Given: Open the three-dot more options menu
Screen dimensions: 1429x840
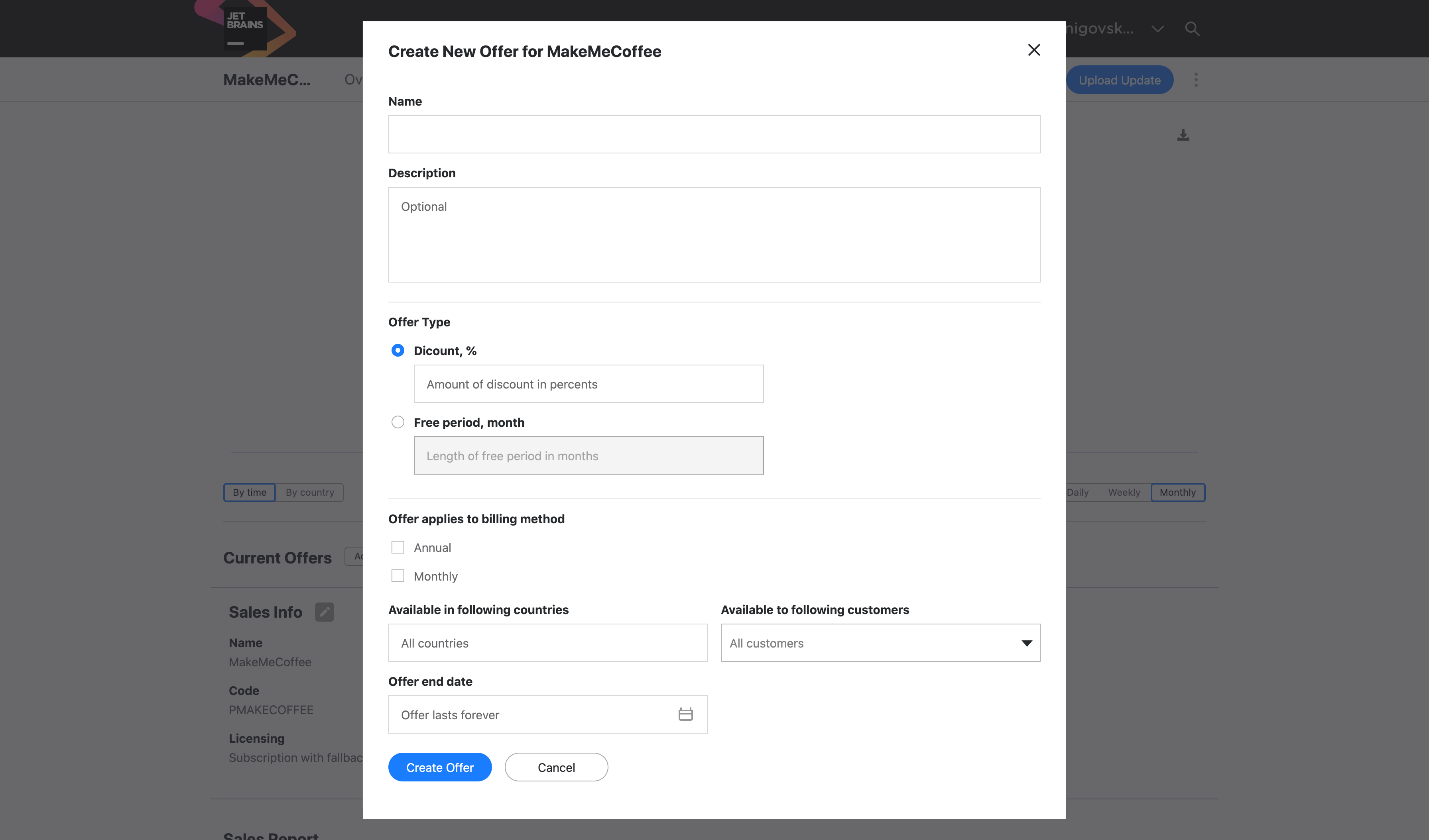Looking at the screenshot, I should 1195,80.
